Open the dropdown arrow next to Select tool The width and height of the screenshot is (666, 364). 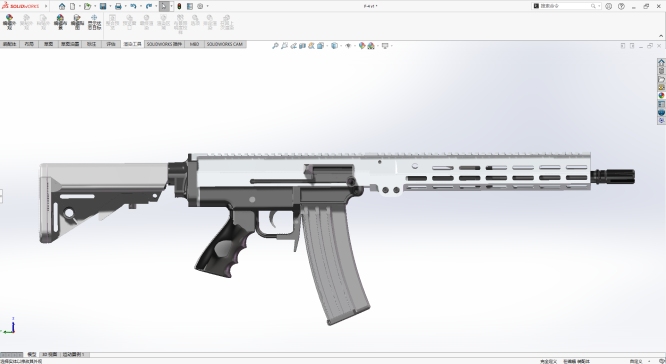pyautogui.click(x=171, y=6)
